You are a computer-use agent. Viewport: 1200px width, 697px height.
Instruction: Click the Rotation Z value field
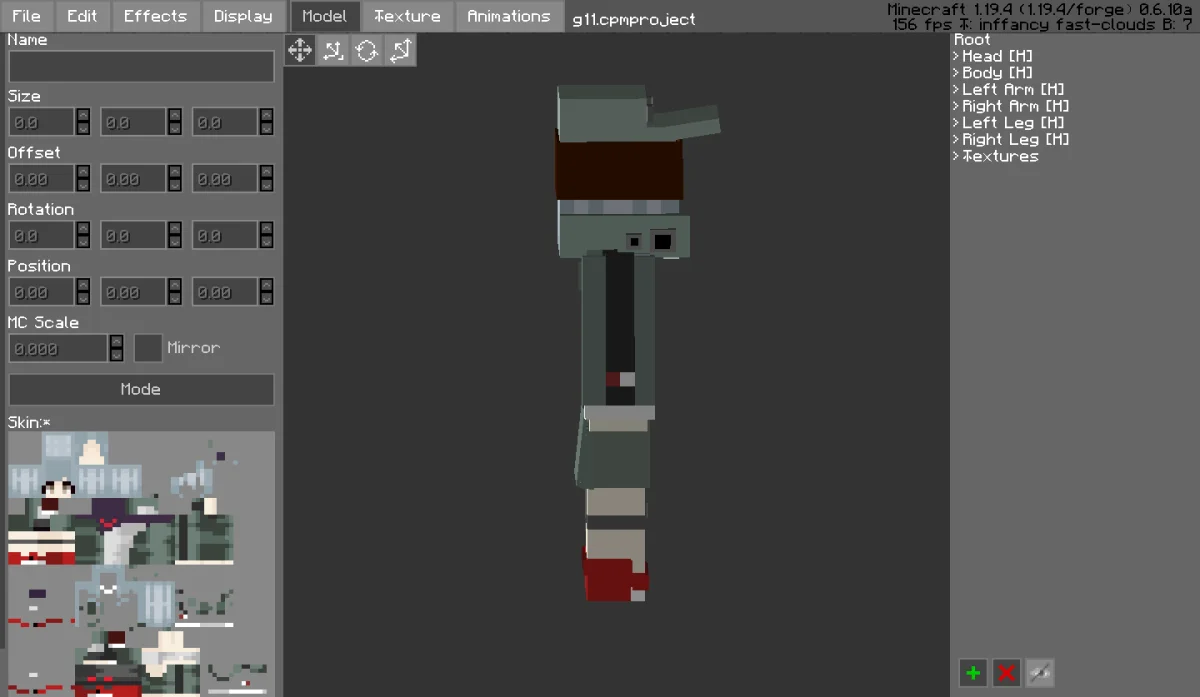pyautogui.click(x=225, y=235)
